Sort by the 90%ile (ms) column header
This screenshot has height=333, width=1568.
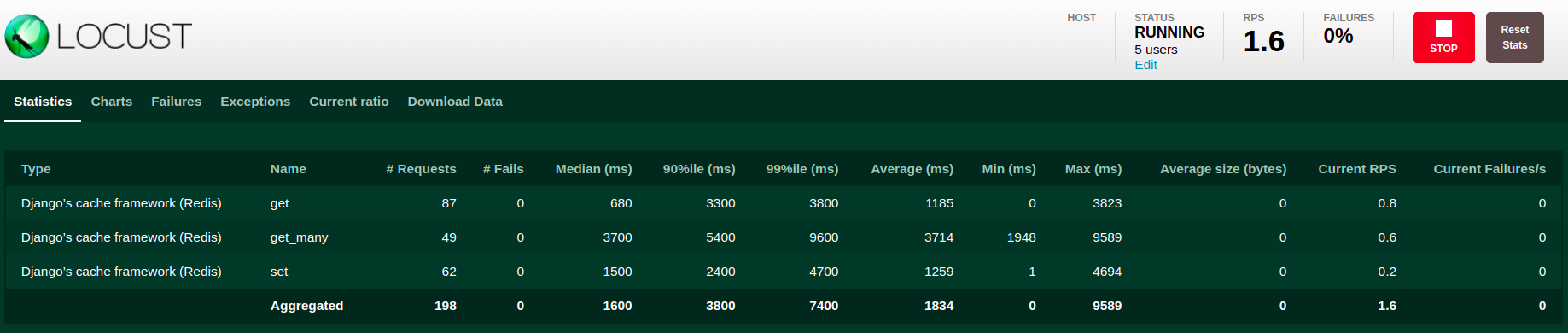(699, 169)
